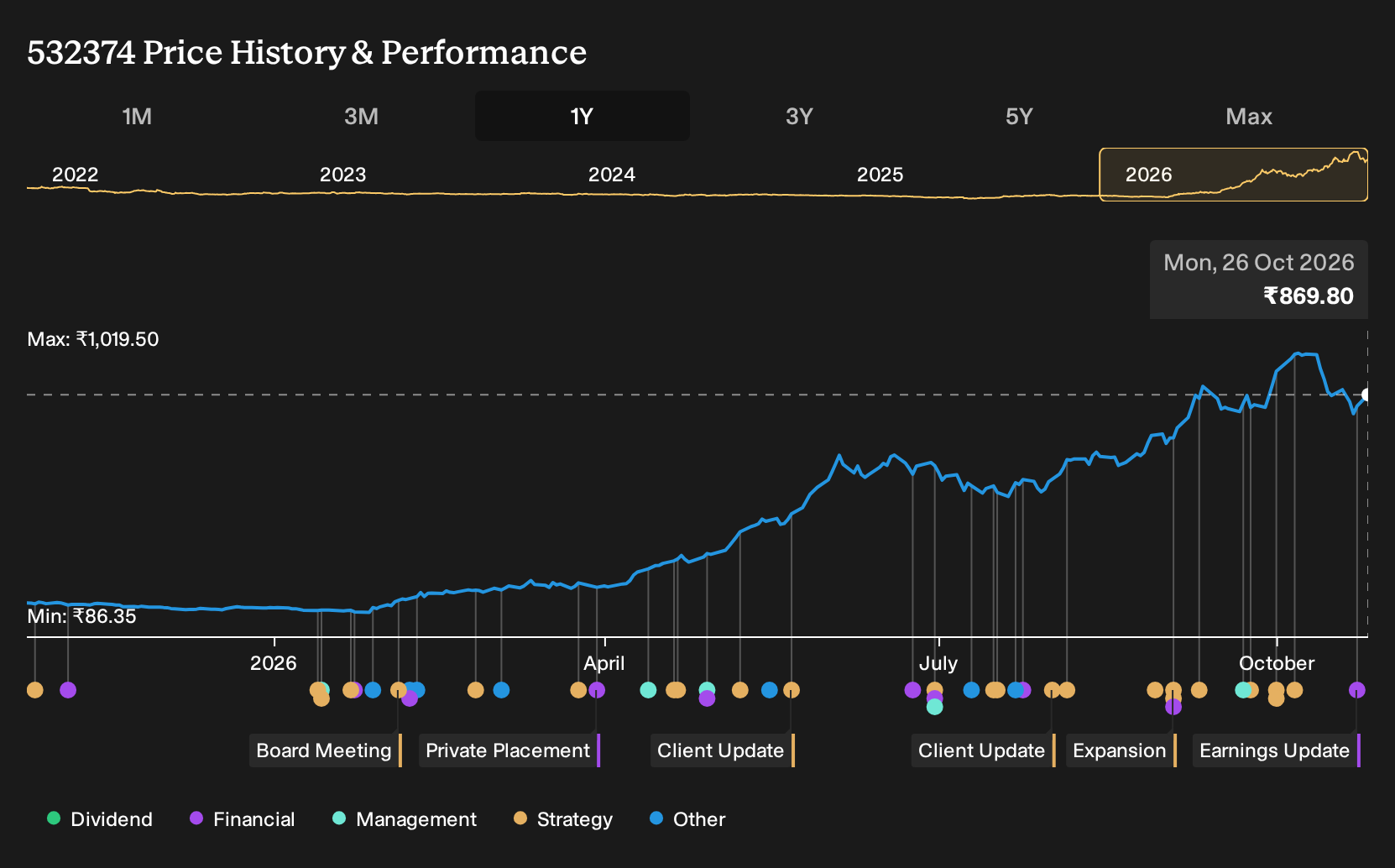Screen dimensions: 1395x868
Task: Switch to the 5Y range tab
Action: [x=1019, y=116]
